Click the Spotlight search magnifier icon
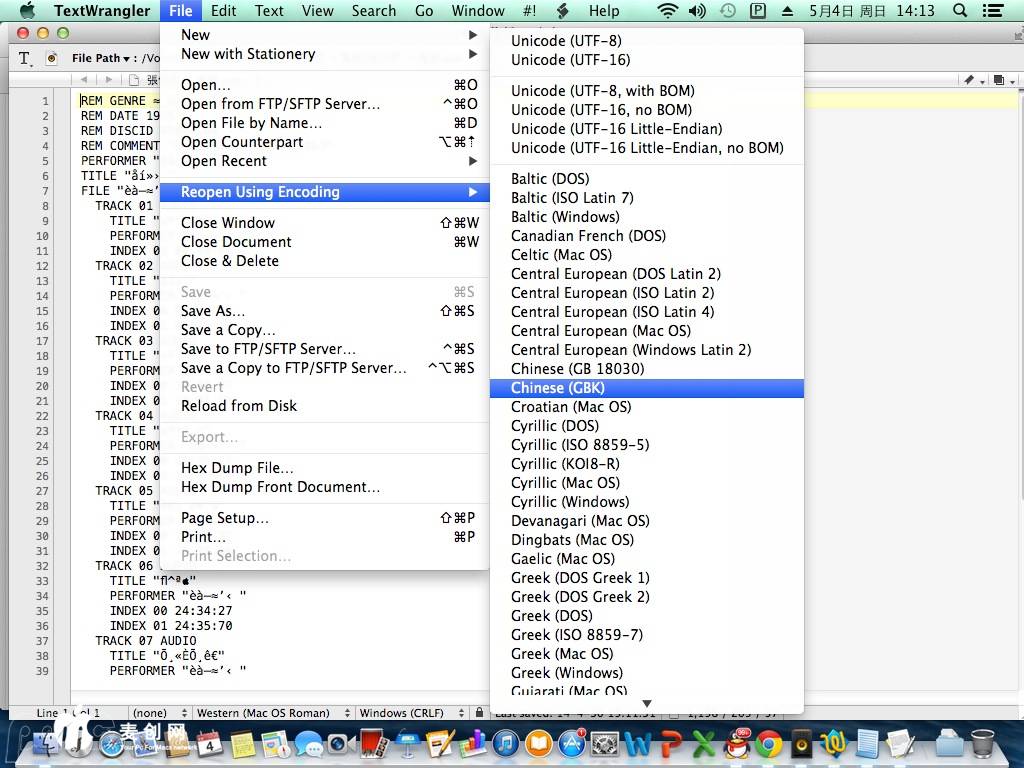This screenshot has width=1024, height=768. pos(960,11)
